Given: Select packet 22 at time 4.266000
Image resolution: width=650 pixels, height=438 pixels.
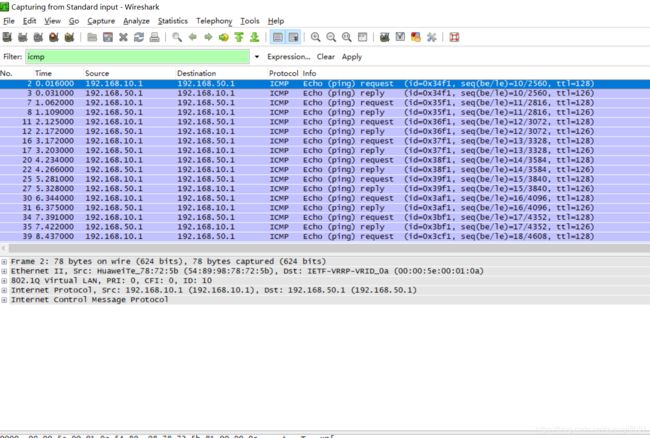Looking at the screenshot, I should click(x=325, y=169).
